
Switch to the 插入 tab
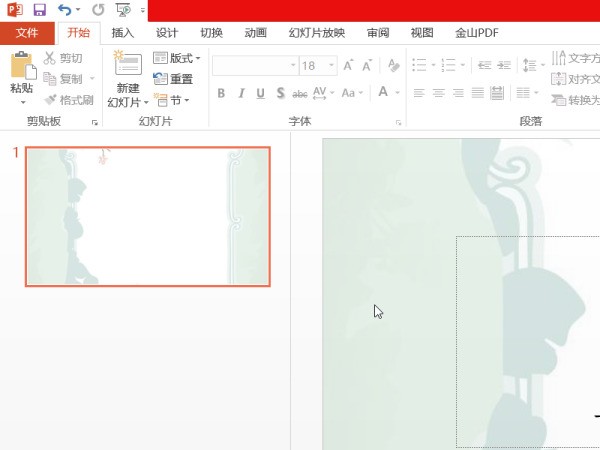coord(123,33)
